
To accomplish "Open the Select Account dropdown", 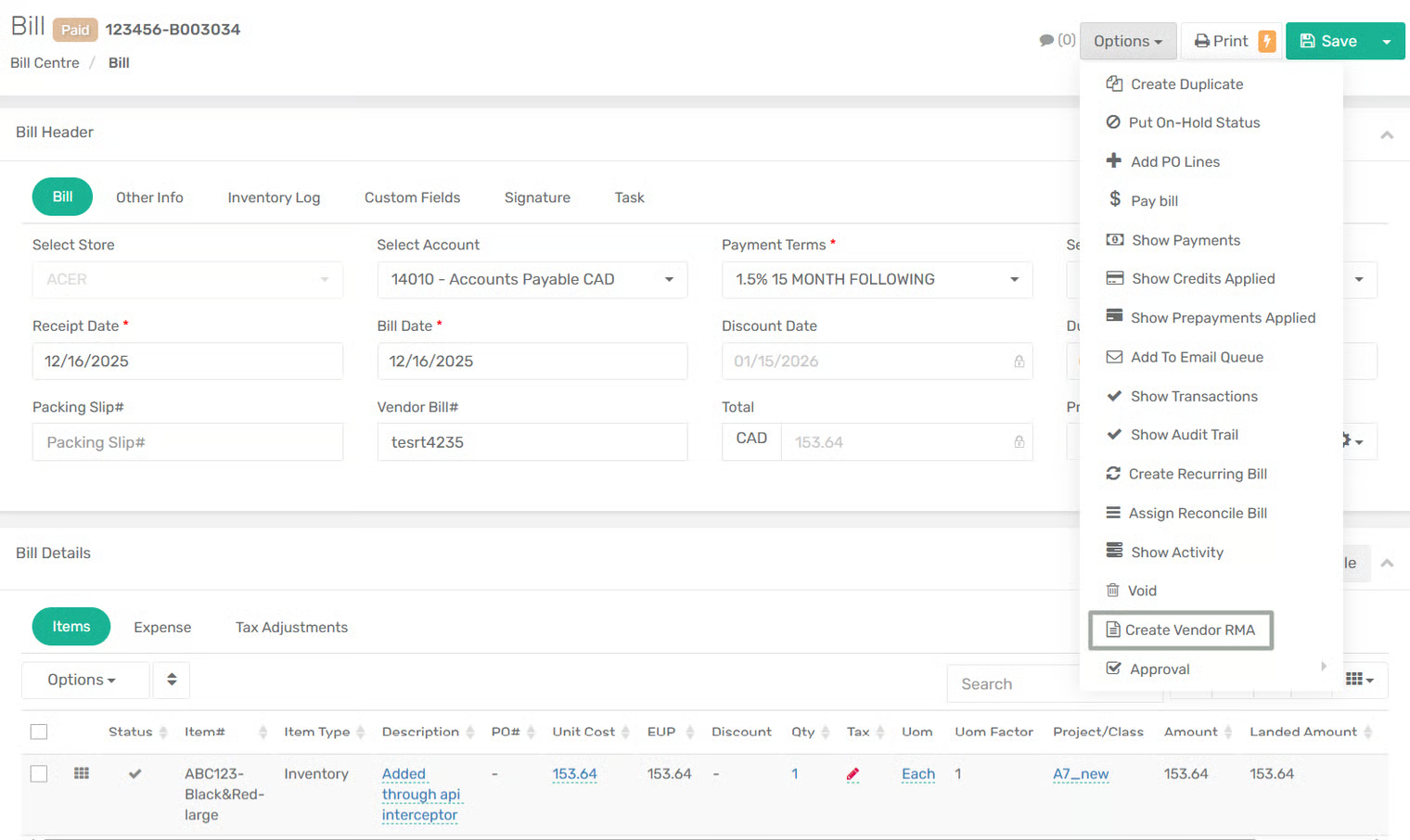I will pyautogui.click(x=532, y=280).
